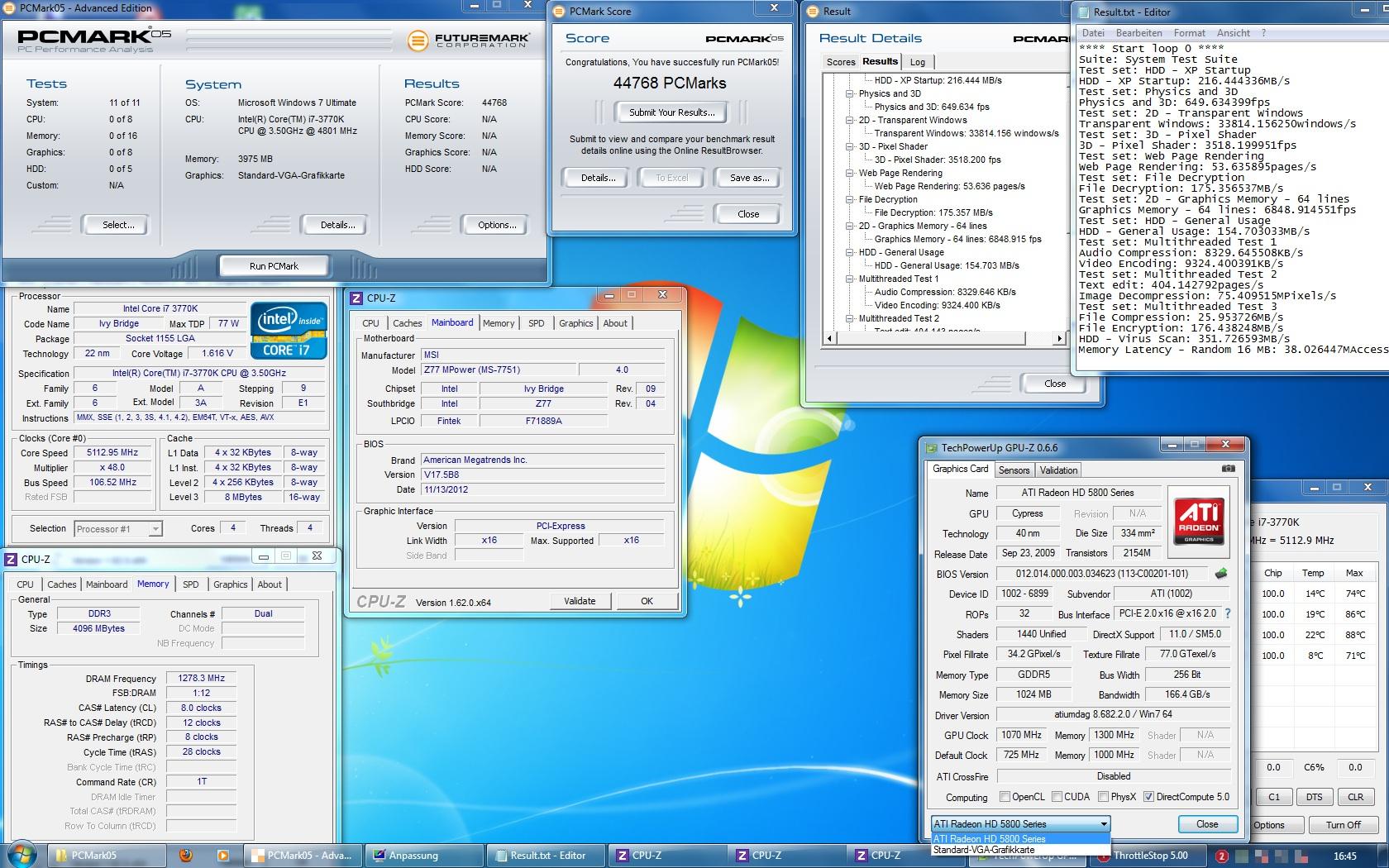Open the Processor #1 selection dropdown
Image resolution: width=1389 pixels, height=868 pixels.
118,529
